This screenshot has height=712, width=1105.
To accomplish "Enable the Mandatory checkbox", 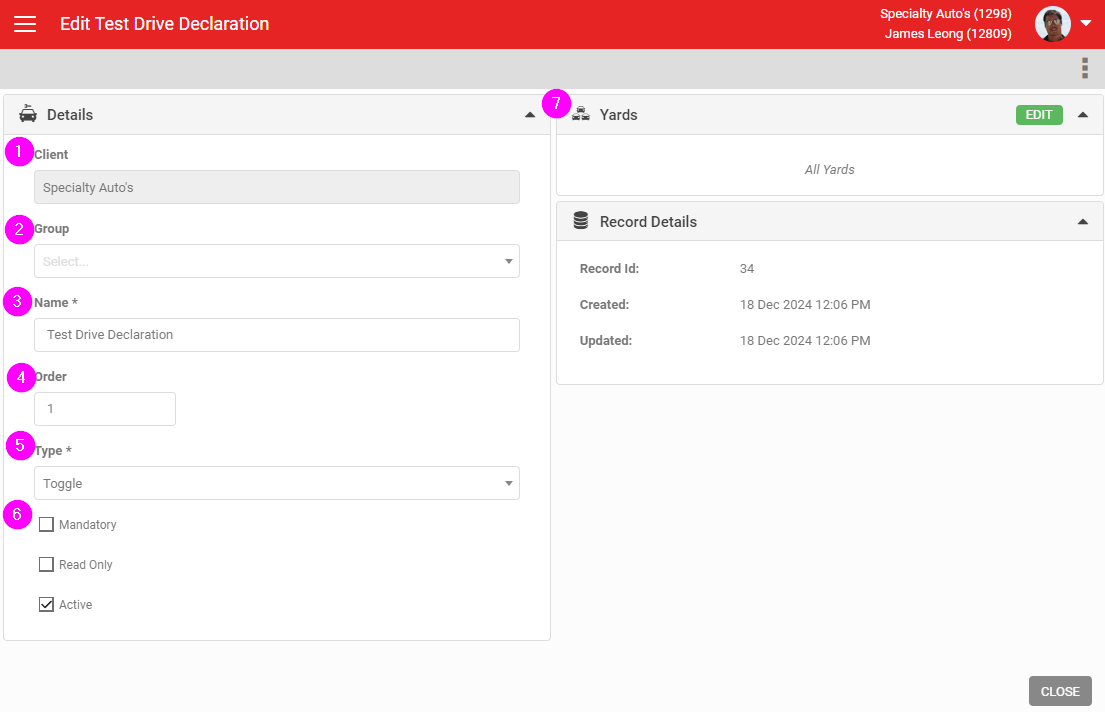I will 47,524.
